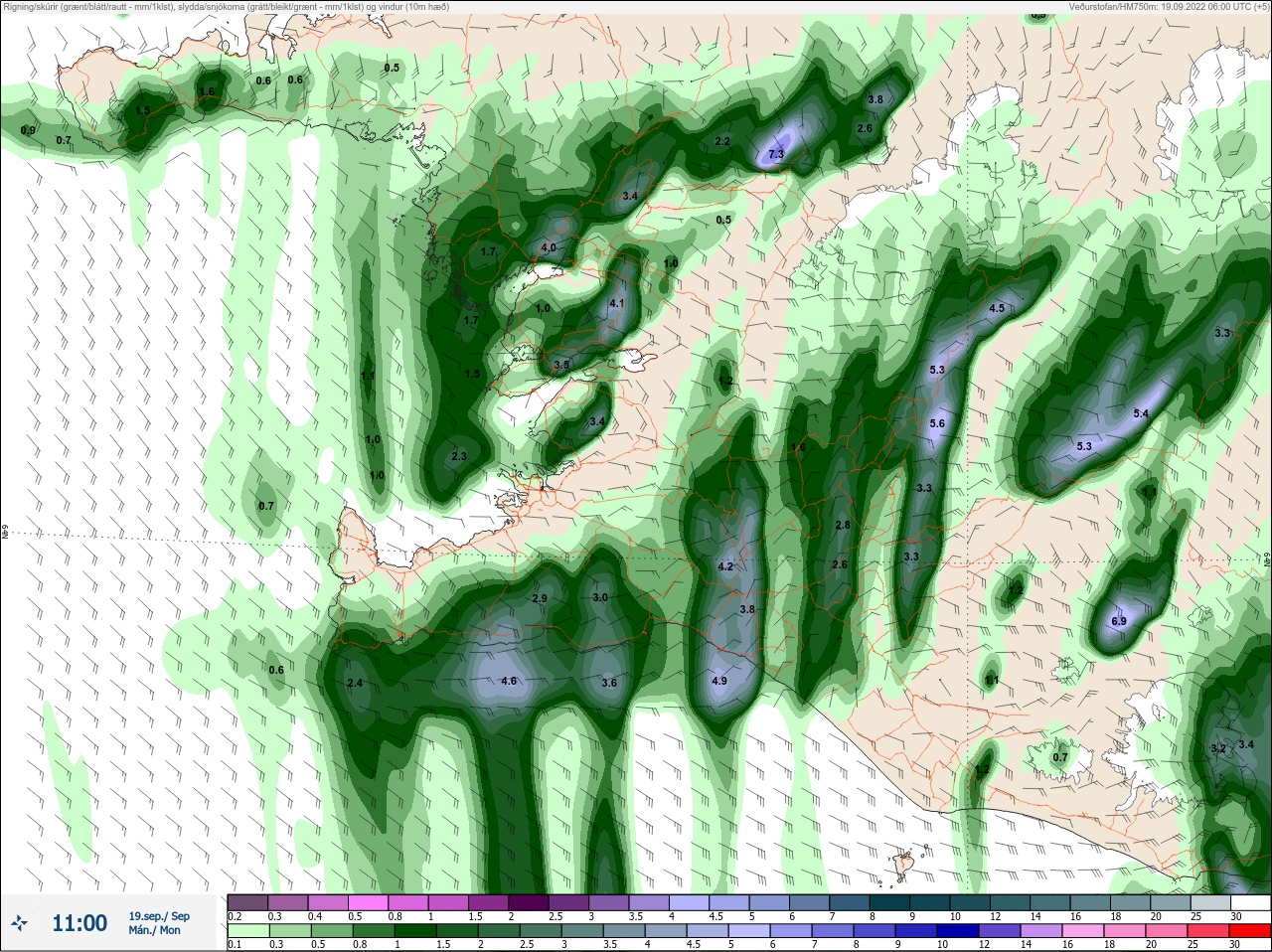The image size is (1272, 952).
Task: Click the 5.6 precipitation value on the map
Action: click(937, 423)
